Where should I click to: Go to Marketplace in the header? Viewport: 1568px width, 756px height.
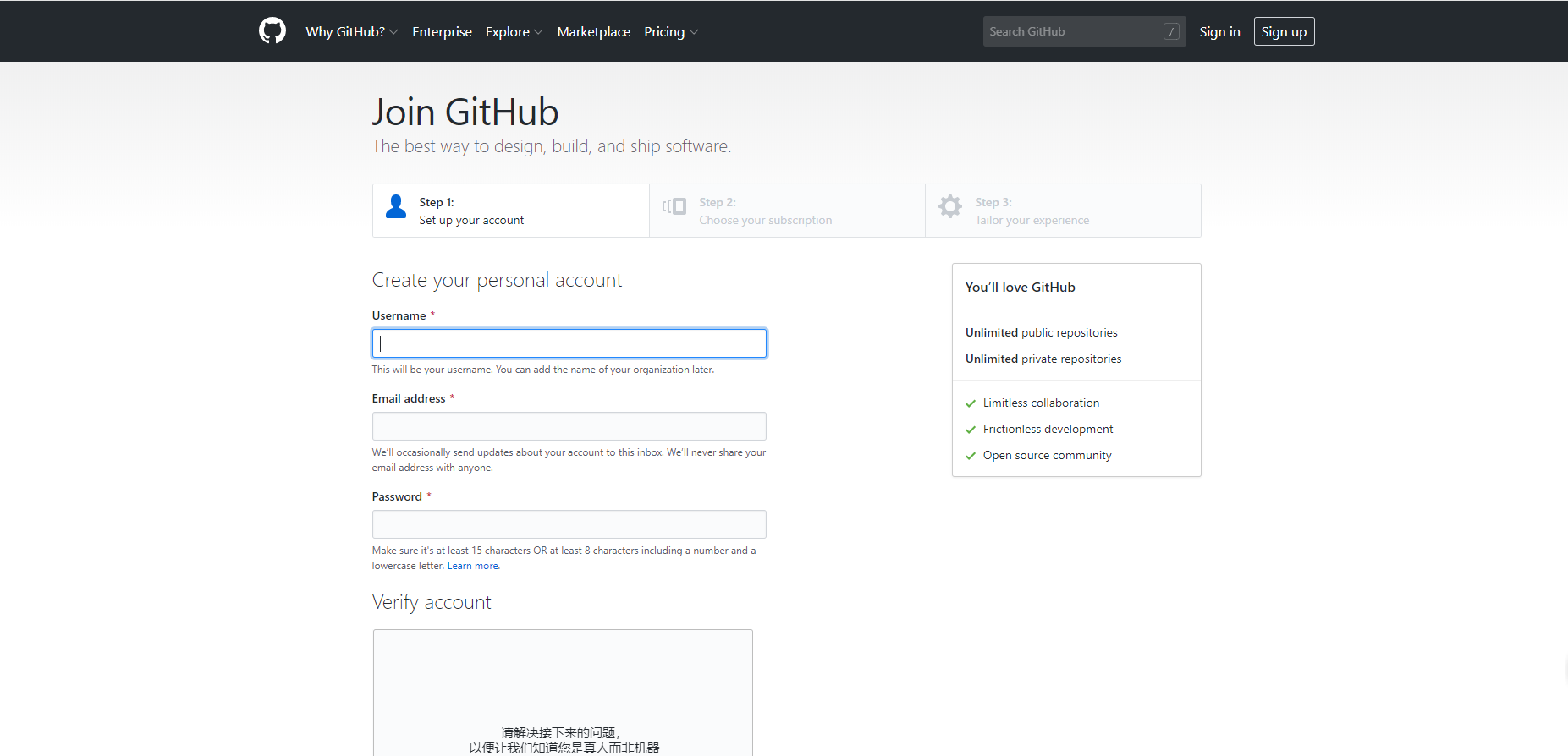[593, 31]
